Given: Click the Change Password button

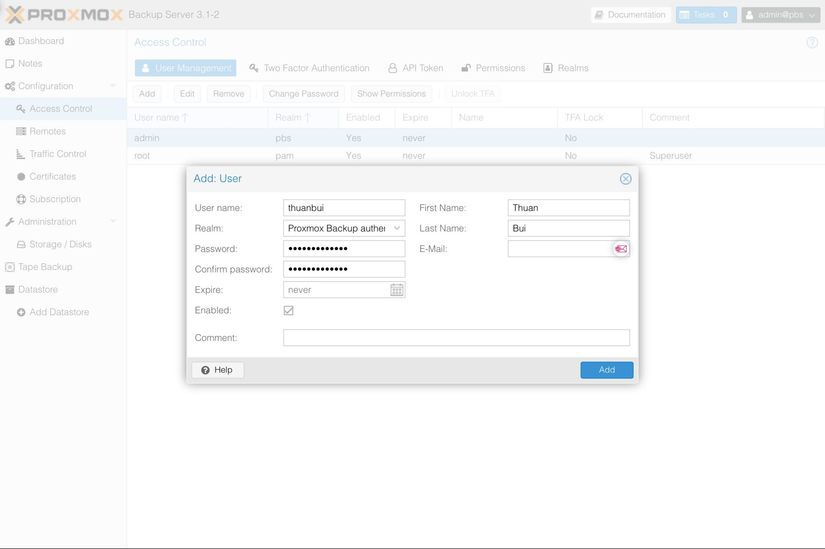Looking at the screenshot, I should (x=304, y=94).
